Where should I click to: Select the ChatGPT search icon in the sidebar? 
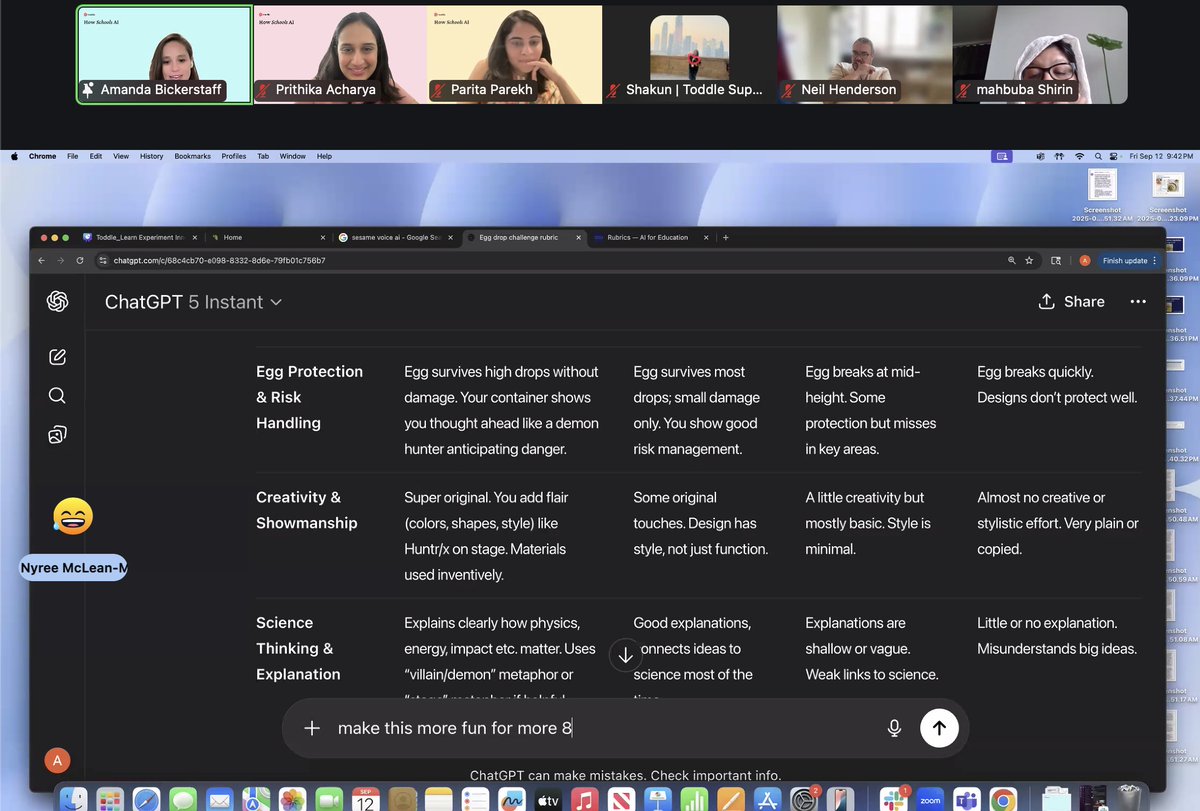point(57,395)
